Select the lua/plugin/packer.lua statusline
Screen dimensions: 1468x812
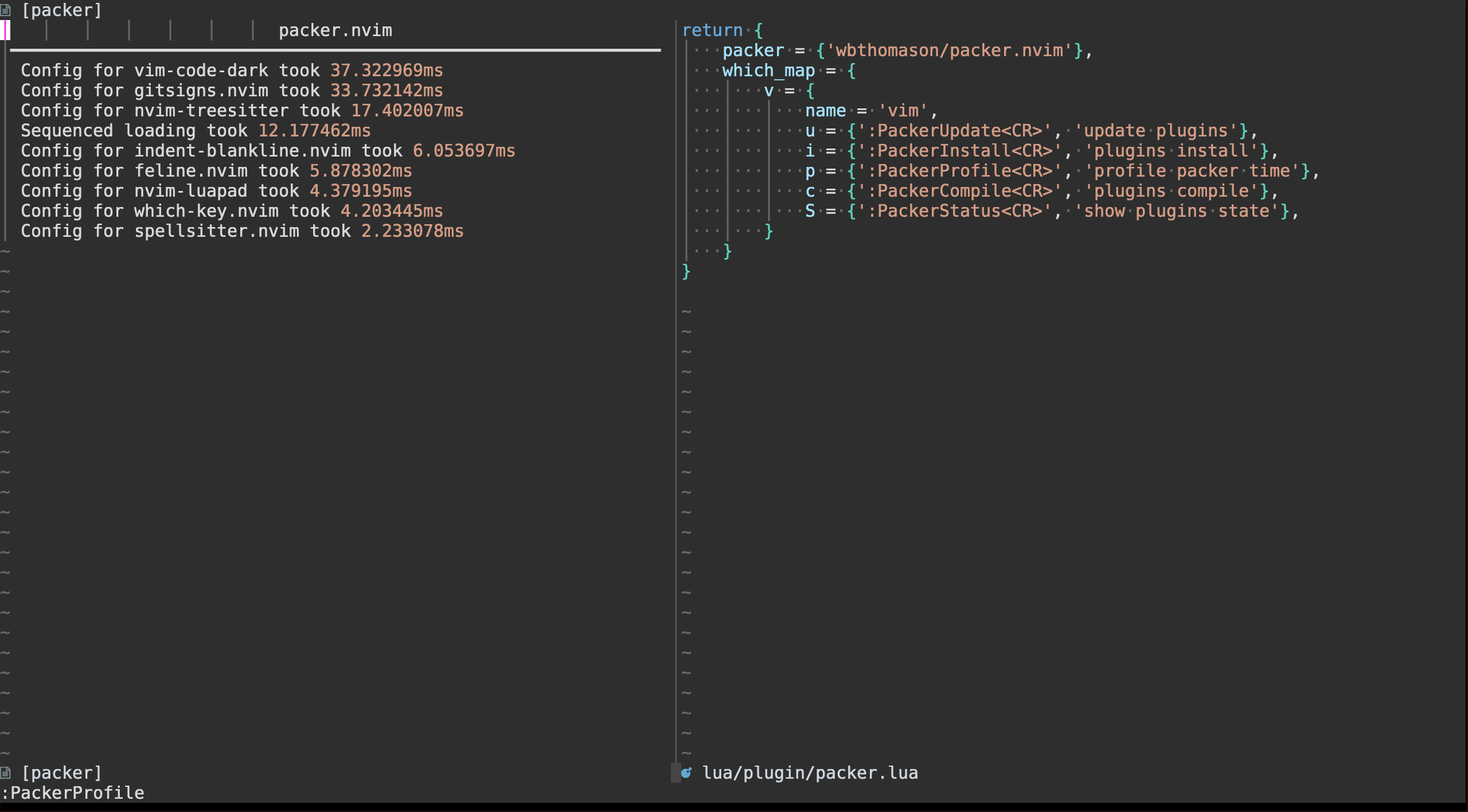[x=810, y=773]
